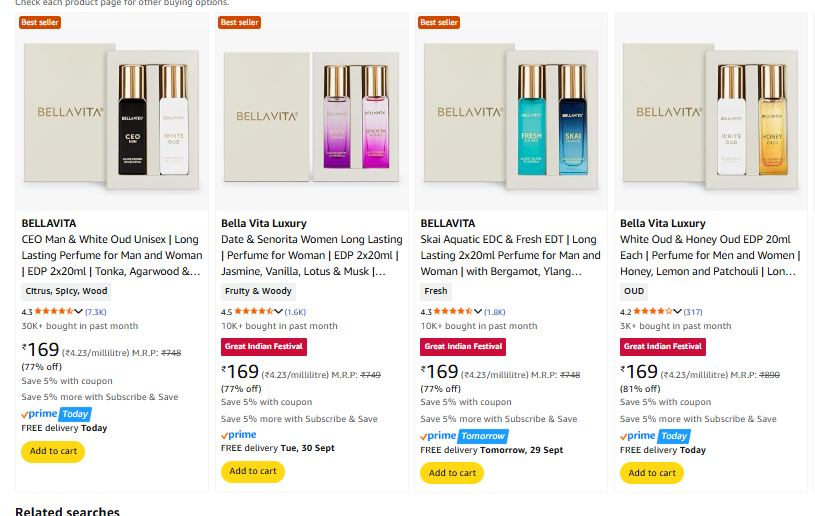Click star rating icons of CEO Man perfume
The height and width of the screenshot is (516, 815).
[x=54, y=312]
